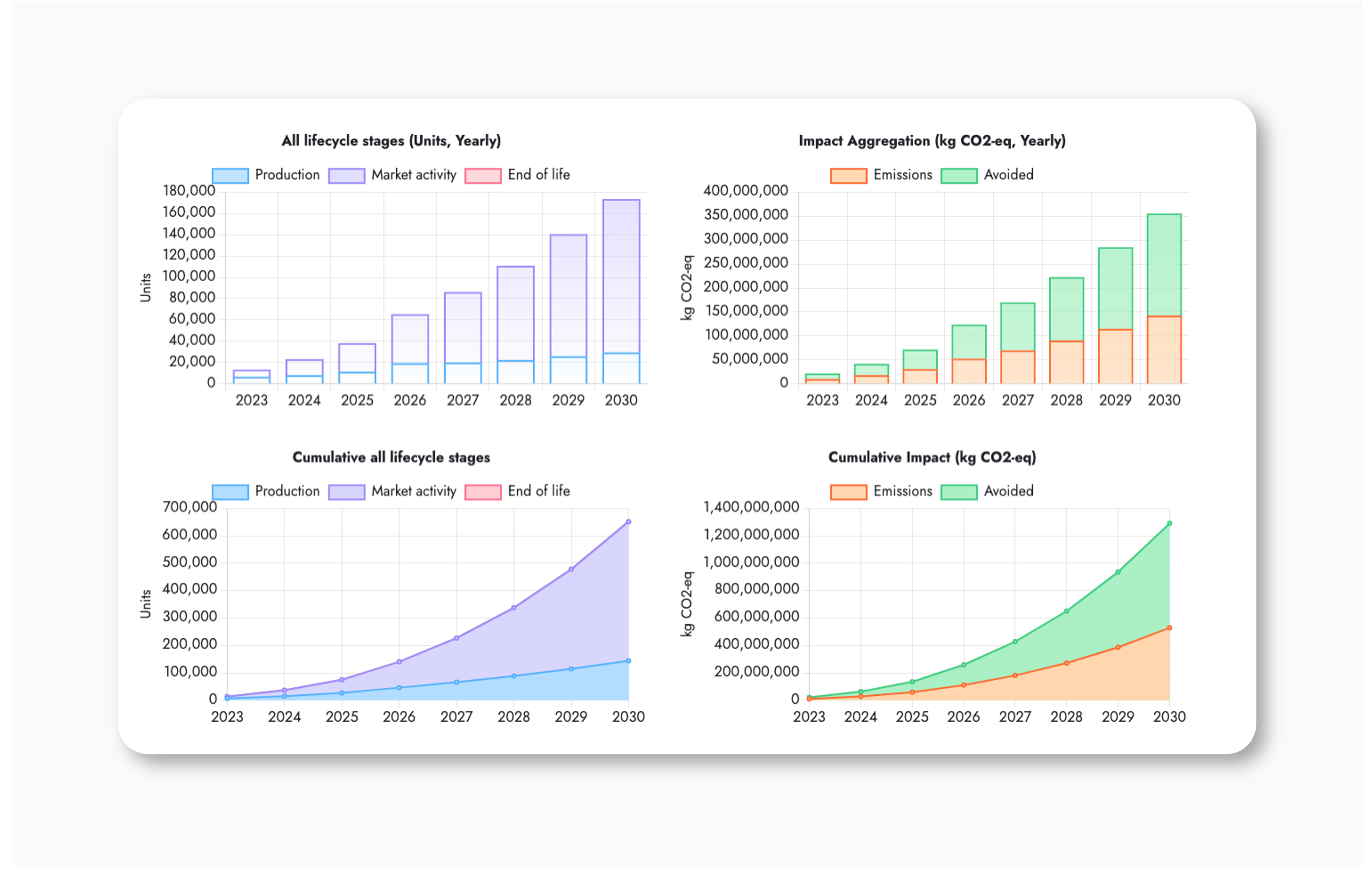
Task: Click the 2029 Market activity bar in yearly units chart
Action: 569,296
